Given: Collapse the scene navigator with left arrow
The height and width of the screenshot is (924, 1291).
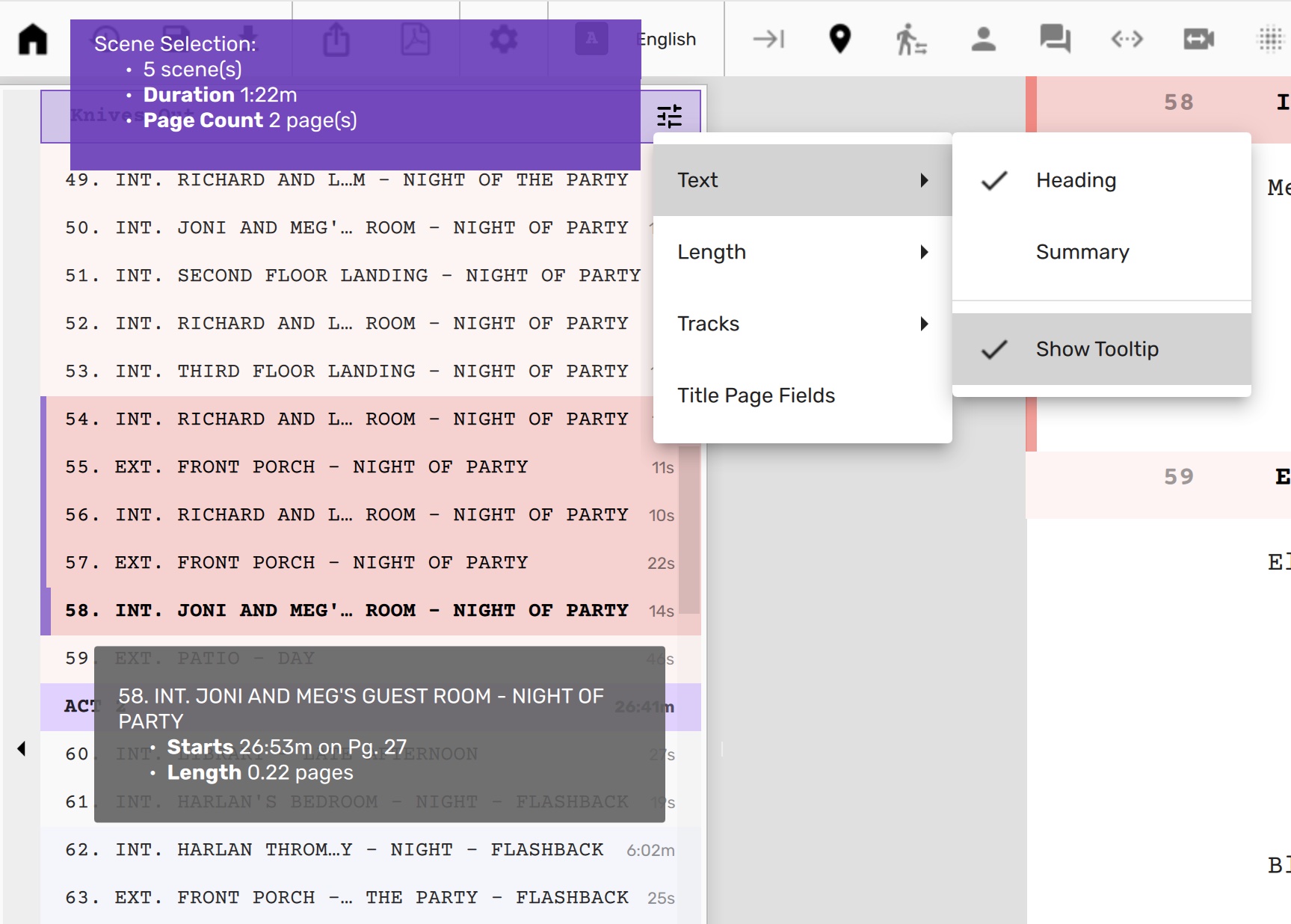Looking at the screenshot, I should point(21,748).
